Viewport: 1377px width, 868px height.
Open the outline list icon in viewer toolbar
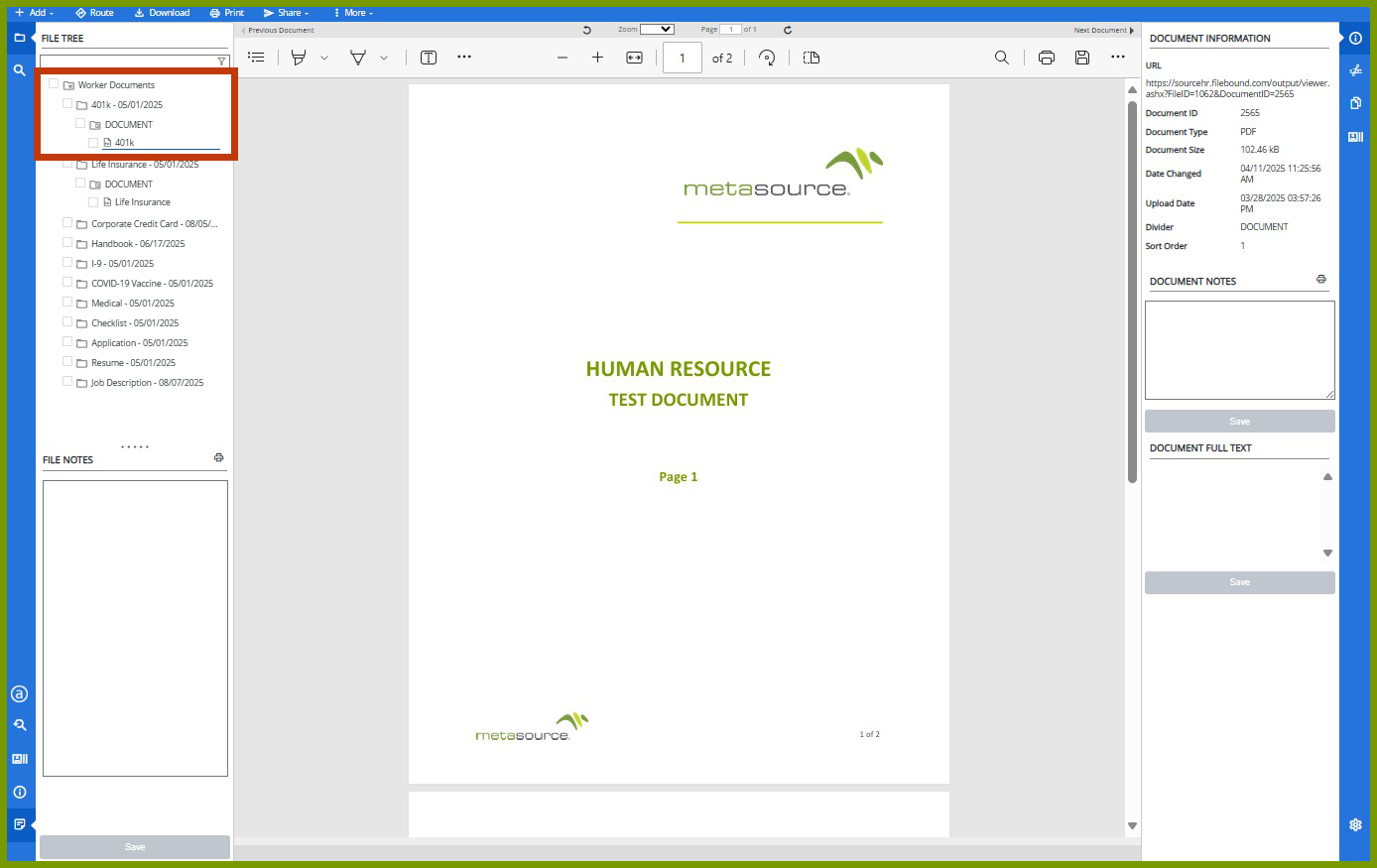coord(256,58)
